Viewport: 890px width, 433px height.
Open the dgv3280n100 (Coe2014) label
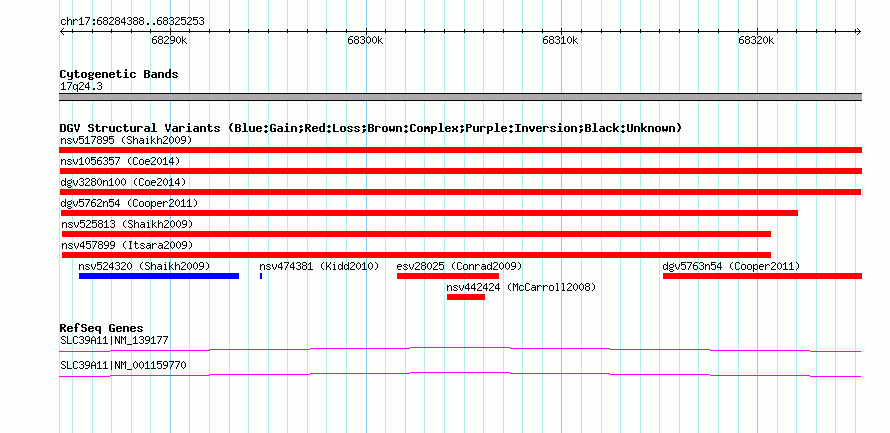pyautogui.click(x=123, y=182)
